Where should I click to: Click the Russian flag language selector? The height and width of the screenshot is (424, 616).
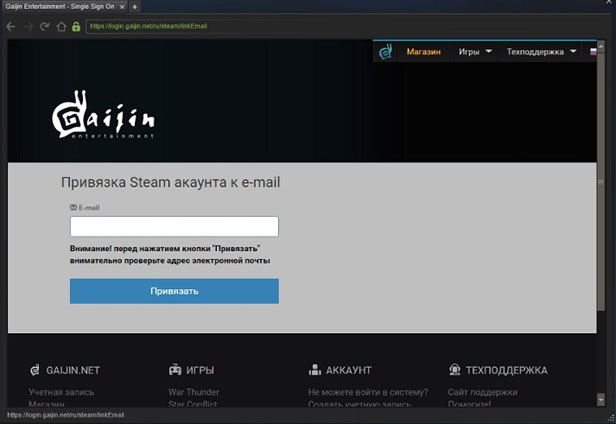593,52
